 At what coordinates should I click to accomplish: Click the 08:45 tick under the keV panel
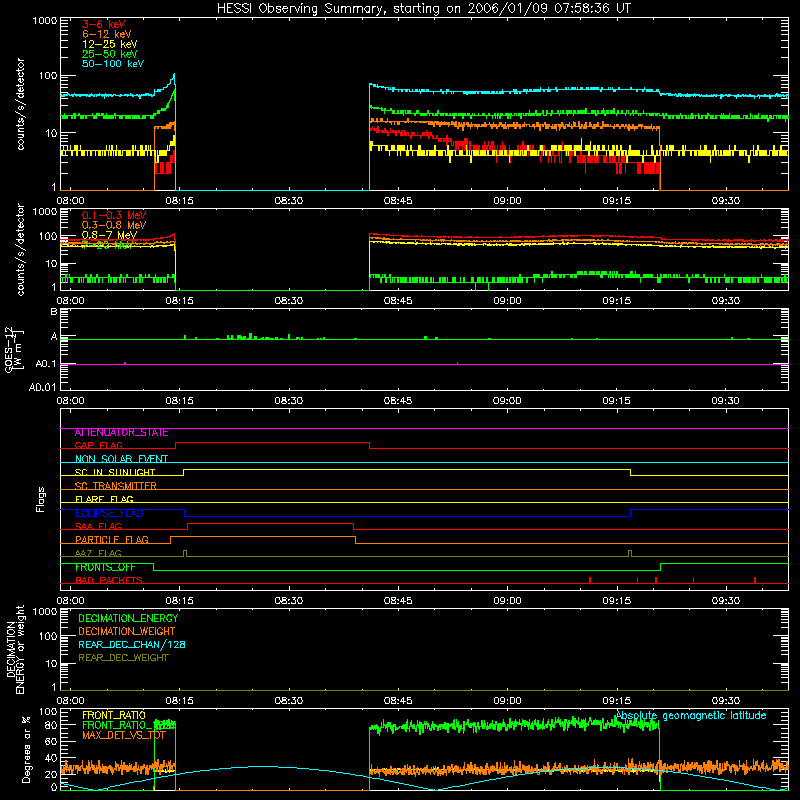tap(398, 201)
